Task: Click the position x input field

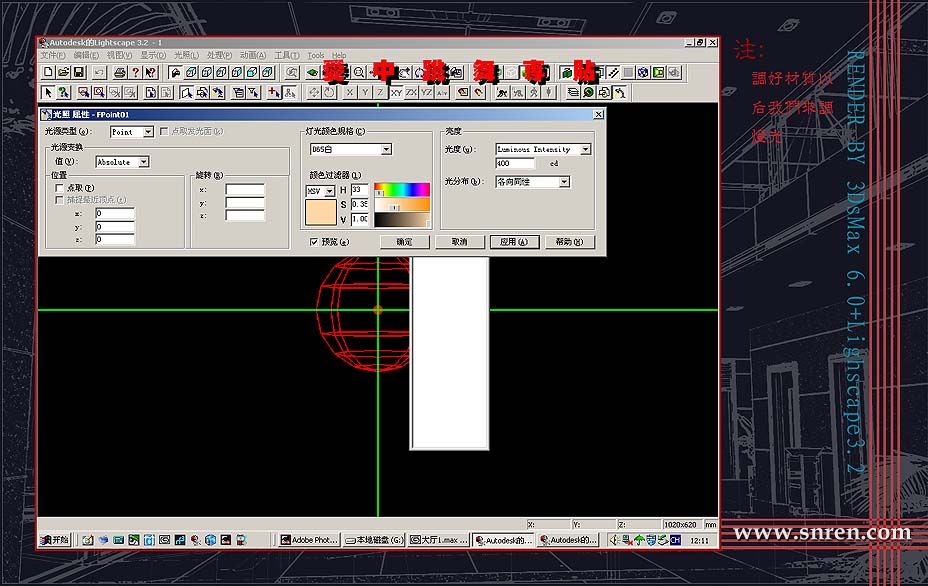Action: point(115,213)
